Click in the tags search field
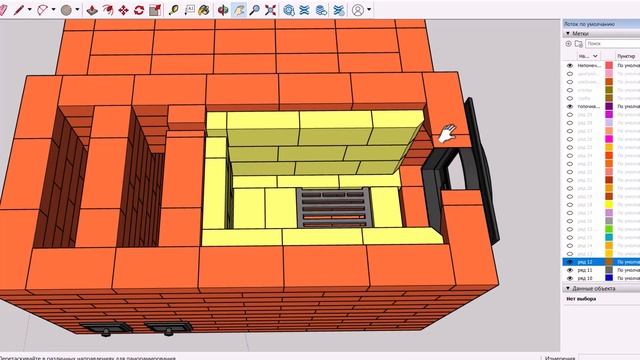This screenshot has height=360, width=640. tap(613, 44)
